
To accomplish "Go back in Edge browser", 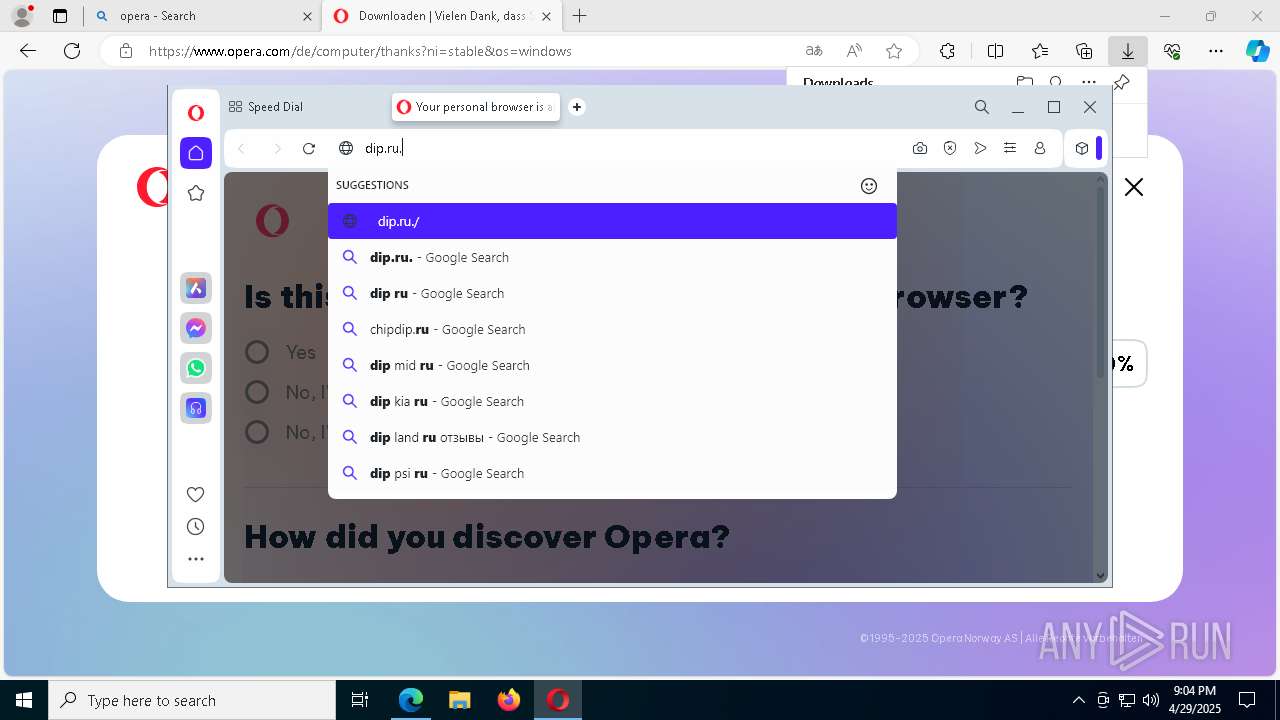I will (28, 51).
